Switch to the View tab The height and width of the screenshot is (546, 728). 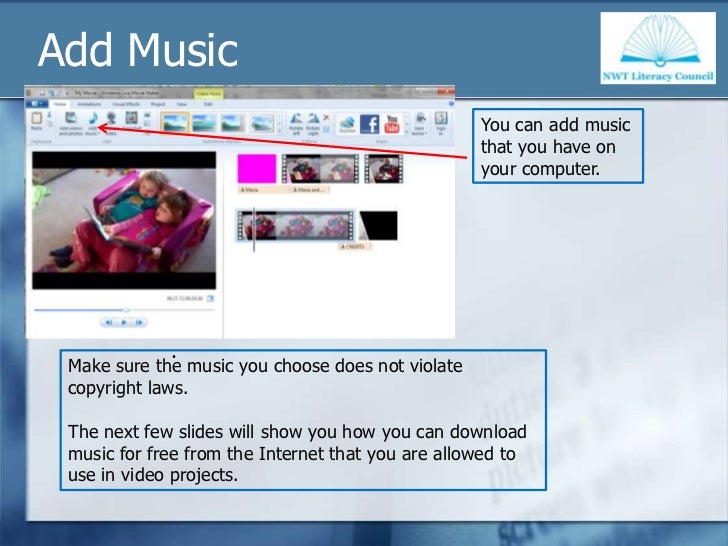point(182,104)
